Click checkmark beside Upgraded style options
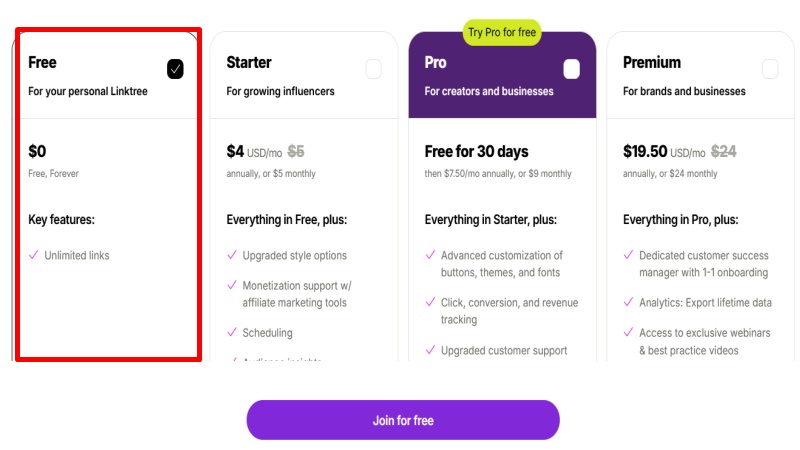800x450 pixels. [x=232, y=256]
